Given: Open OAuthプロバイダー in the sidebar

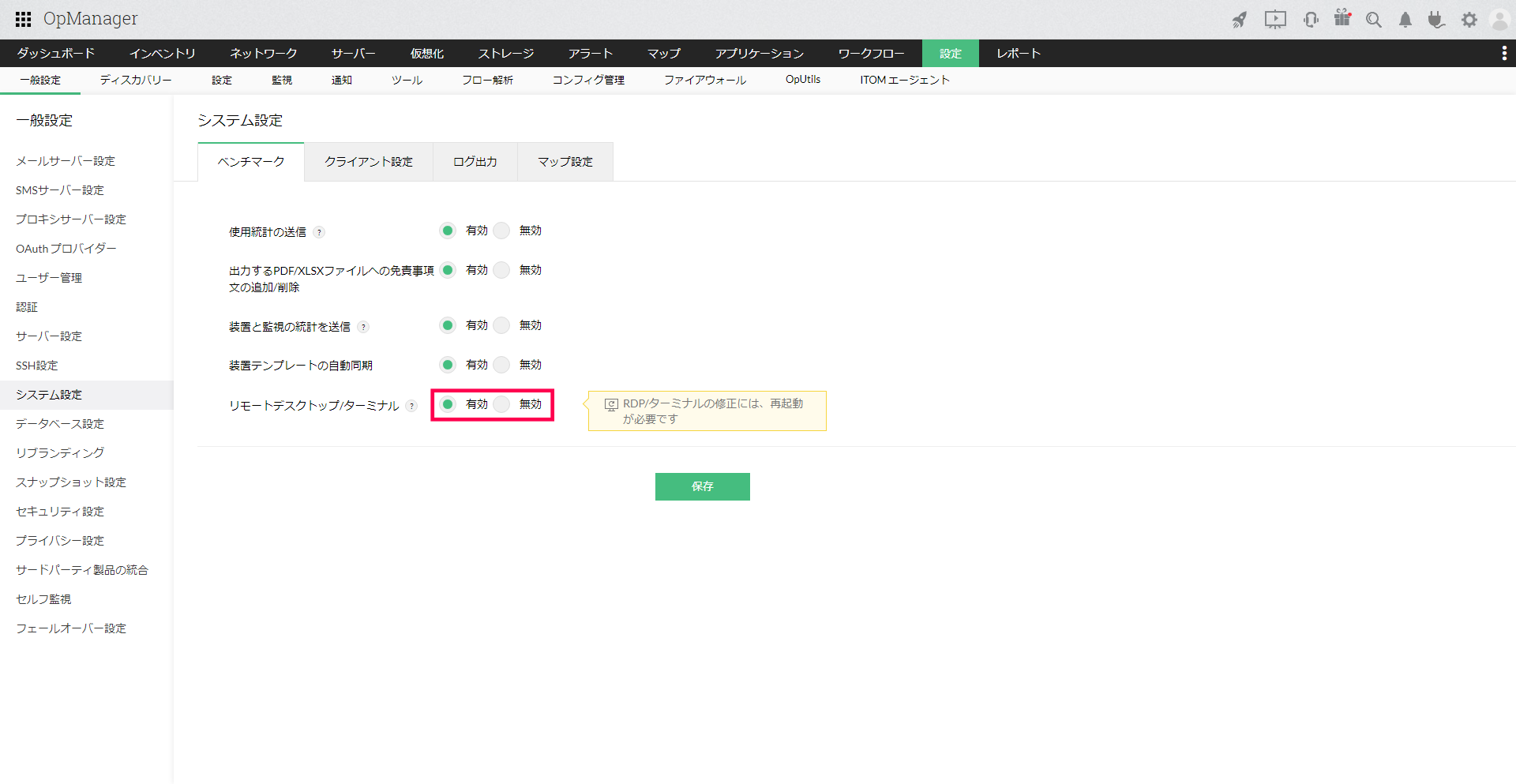Looking at the screenshot, I should click(66, 249).
